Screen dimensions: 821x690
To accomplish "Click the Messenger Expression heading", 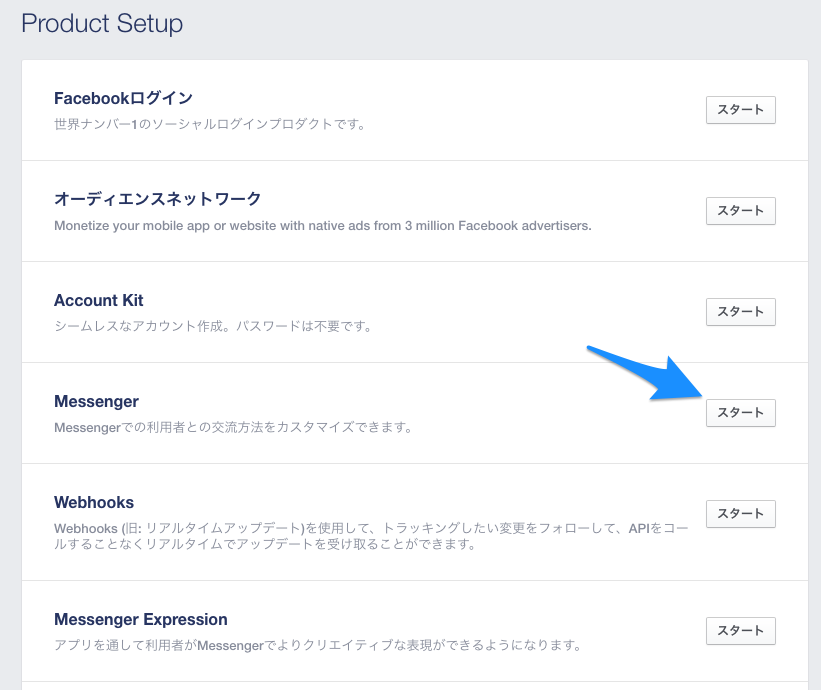I will (141, 619).
